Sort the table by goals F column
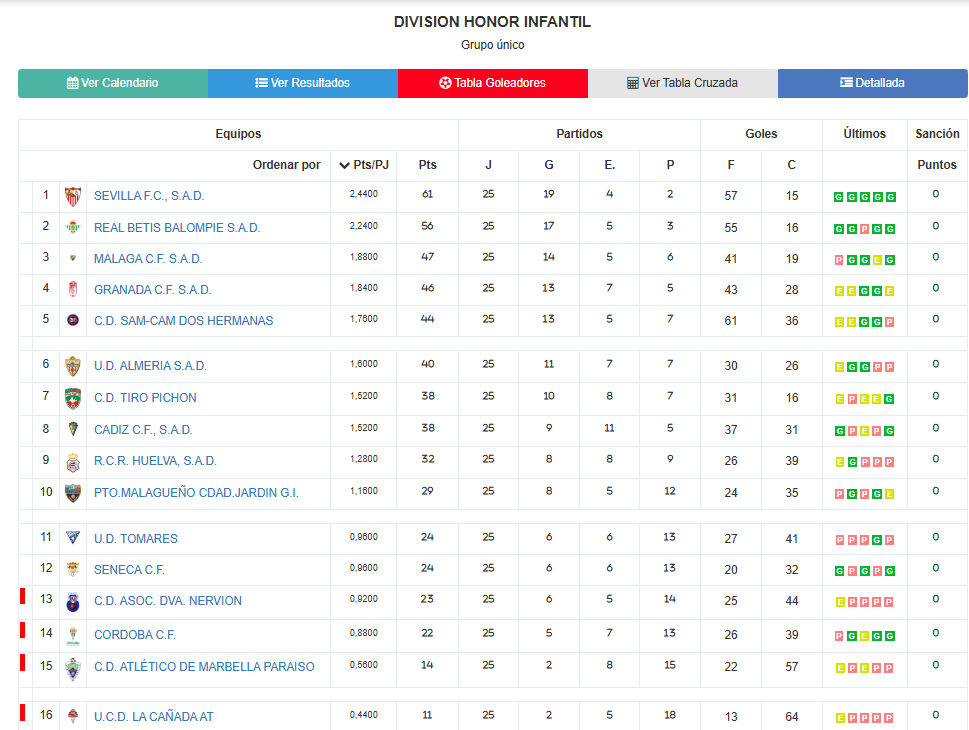Viewport: 969px width, 730px height. tap(730, 165)
